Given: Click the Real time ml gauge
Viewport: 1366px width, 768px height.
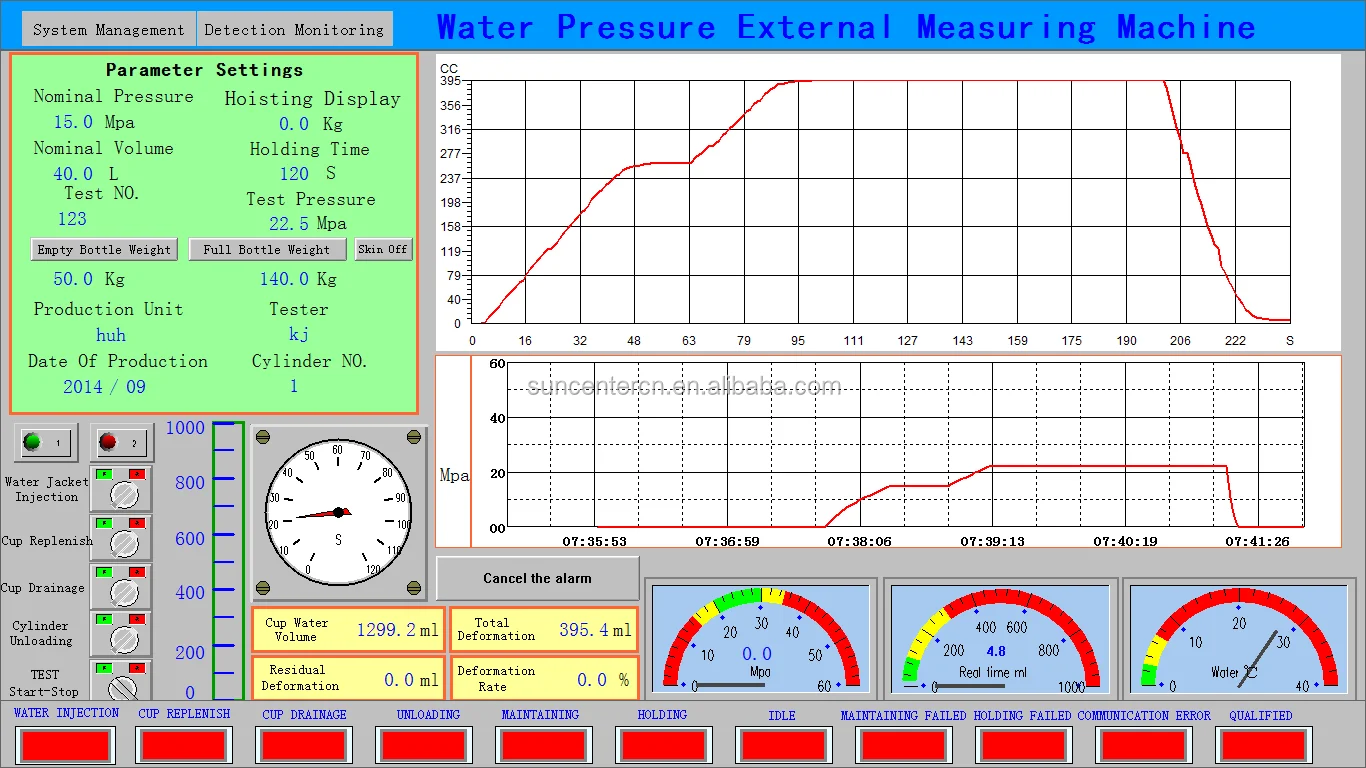Looking at the screenshot, I should (999, 640).
